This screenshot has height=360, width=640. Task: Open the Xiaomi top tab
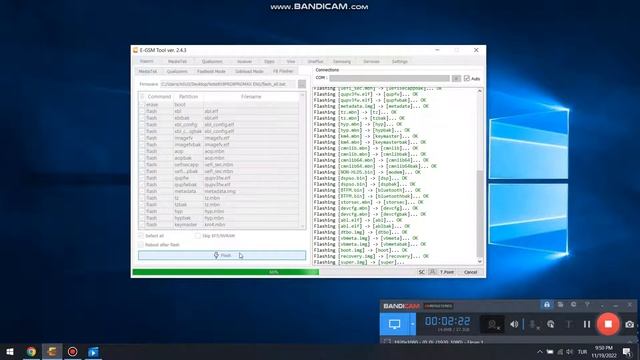[147, 62]
